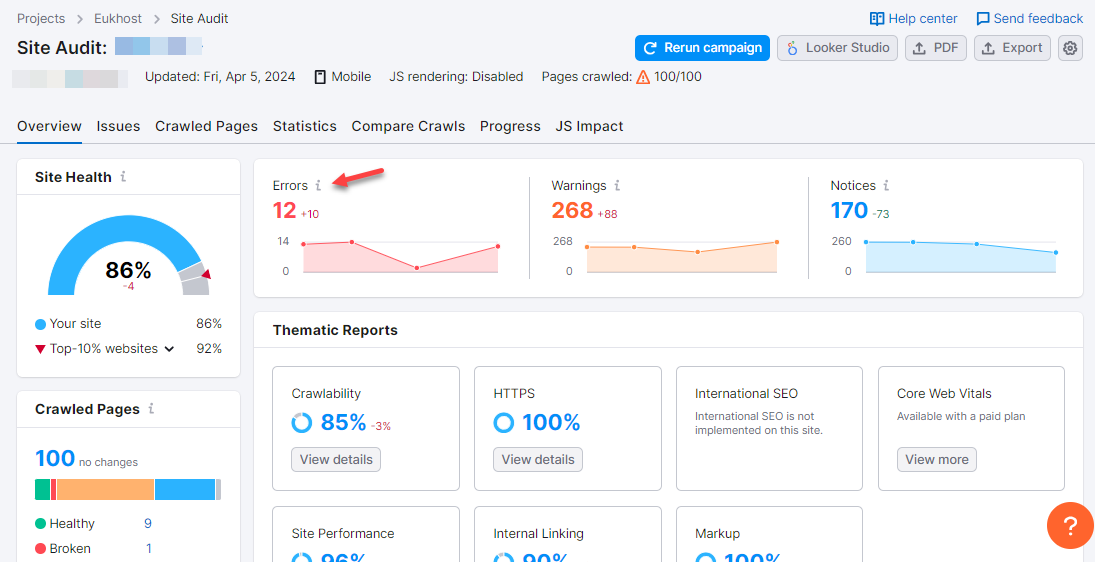The width and height of the screenshot is (1095, 562).
Task: Open the Help center link
Action: tap(913, 19)
